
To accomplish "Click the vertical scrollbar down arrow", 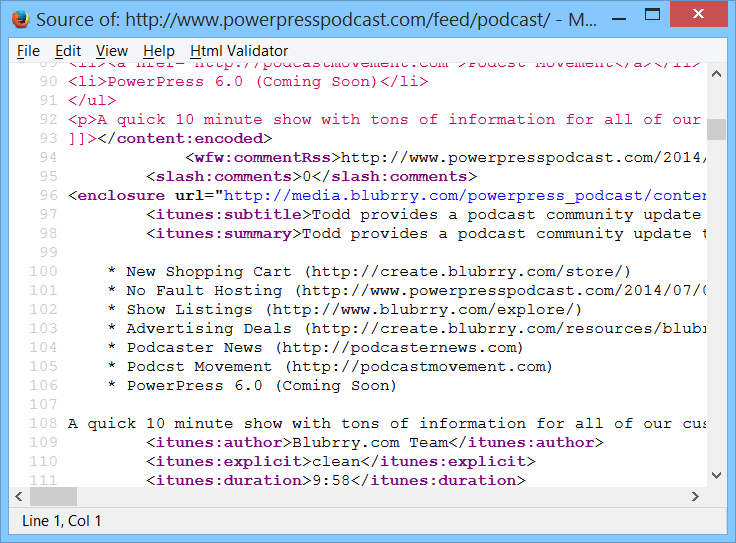I will [x=716, y=475].
